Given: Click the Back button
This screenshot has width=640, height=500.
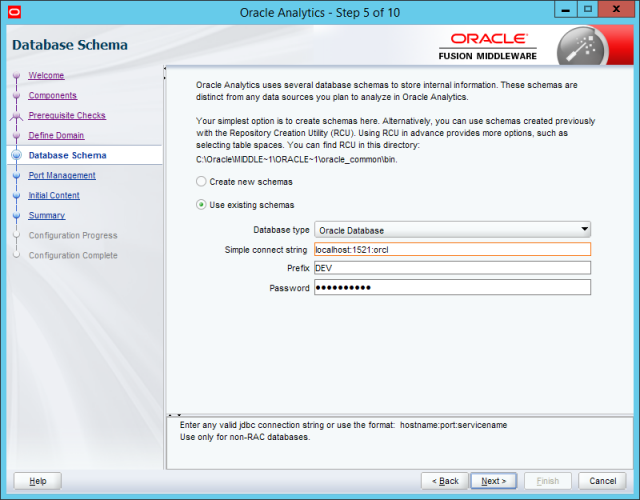Looking at the screenshot, I should 444,481.
